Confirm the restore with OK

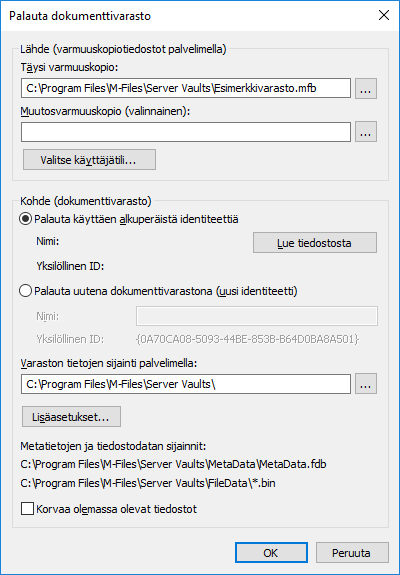pos(271,553)
